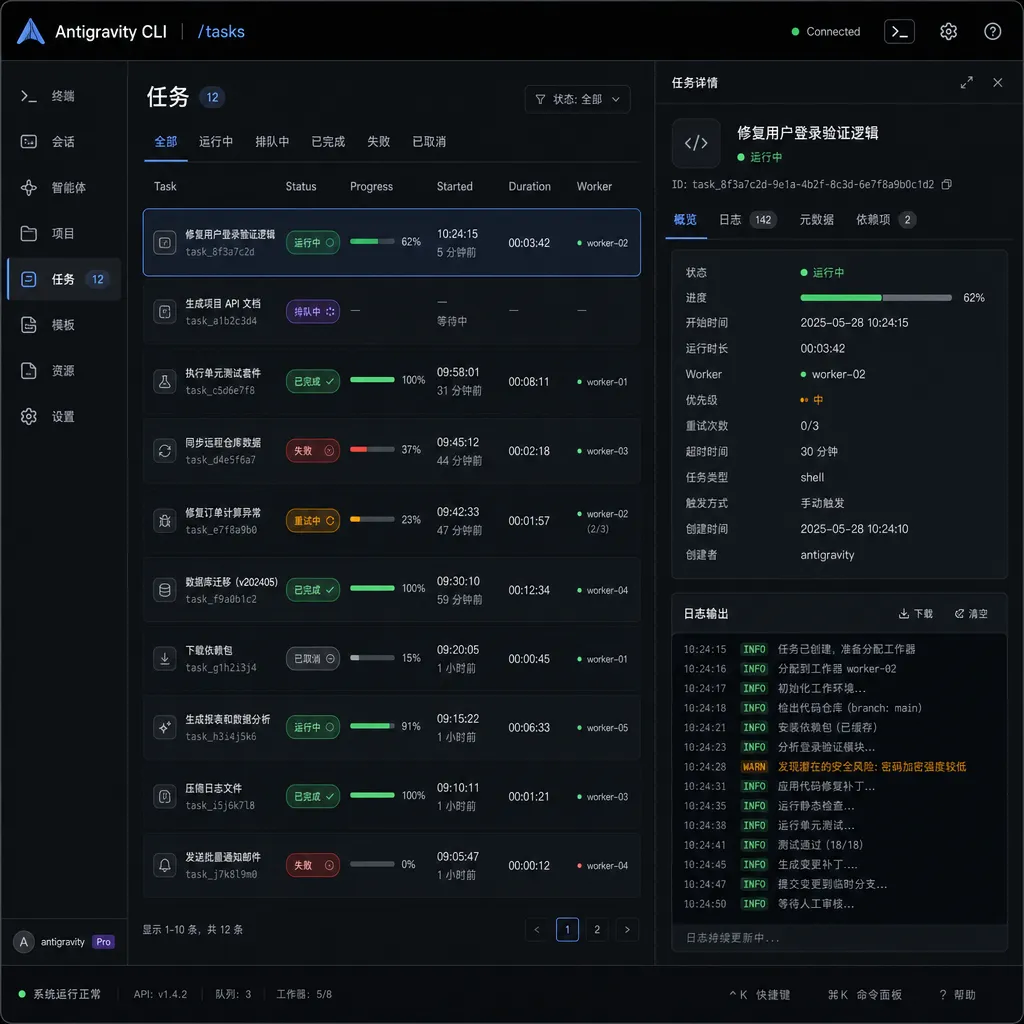1024x1024 pixels.
Task: Go to page 2 in pagination
Action: 597,929
